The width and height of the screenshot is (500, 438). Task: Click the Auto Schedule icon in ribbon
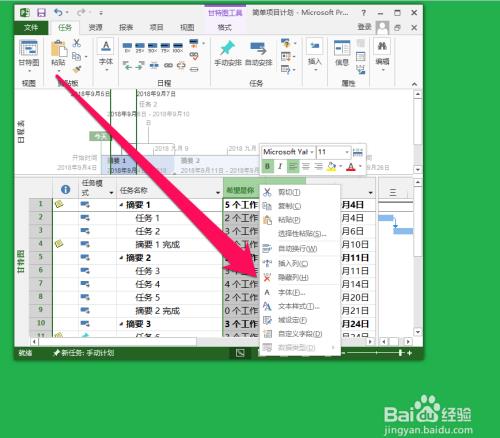click(258, 48)
